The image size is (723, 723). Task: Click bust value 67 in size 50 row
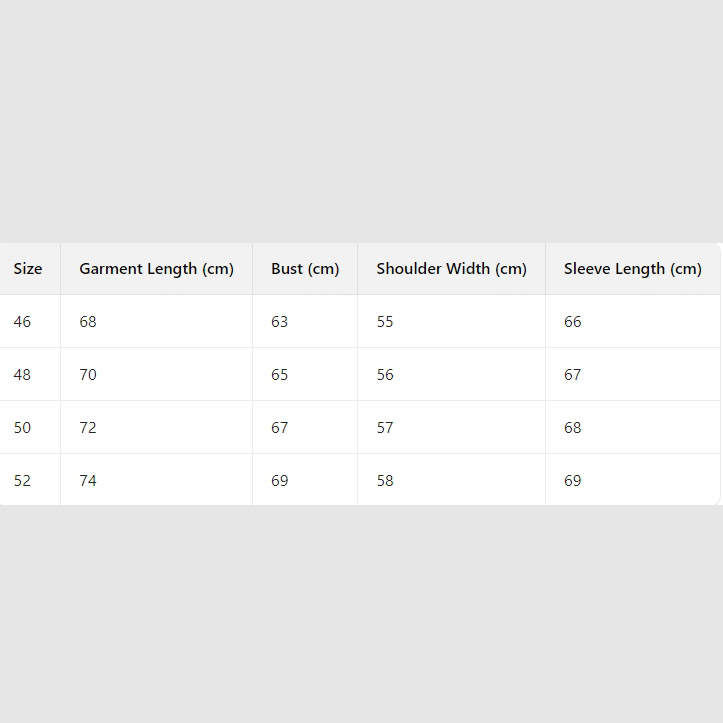click(x=280, y=428)
